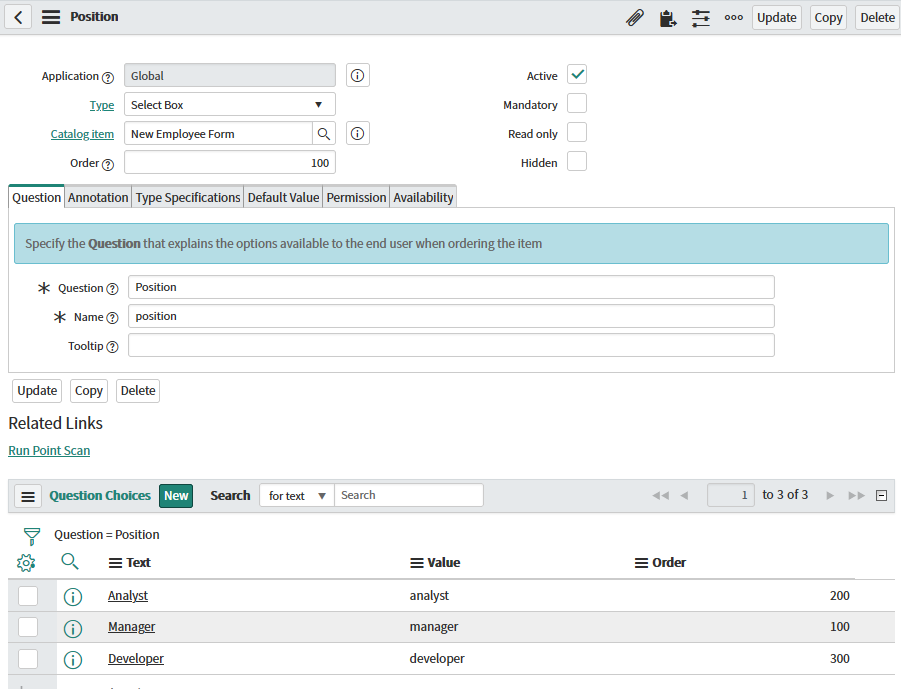Click the Question text field
901x689 pixels.
(x=451, y=287)
